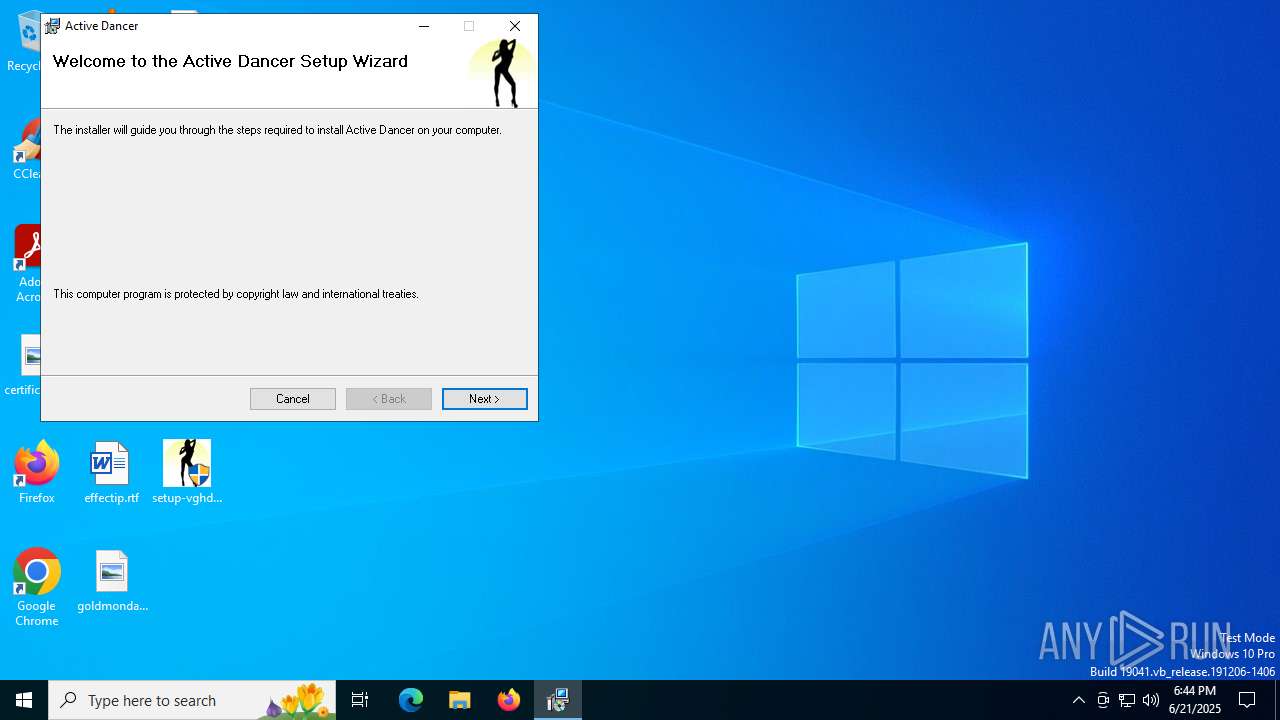The image size is (1280, 720).
Task: Cancel the Active Dancer installation
Action: 293,399
